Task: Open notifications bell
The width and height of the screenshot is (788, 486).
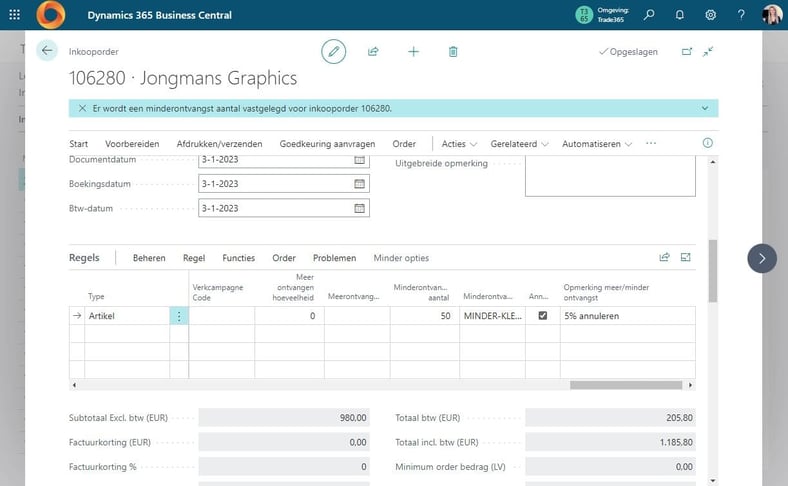Action: [x=679, y=15]
